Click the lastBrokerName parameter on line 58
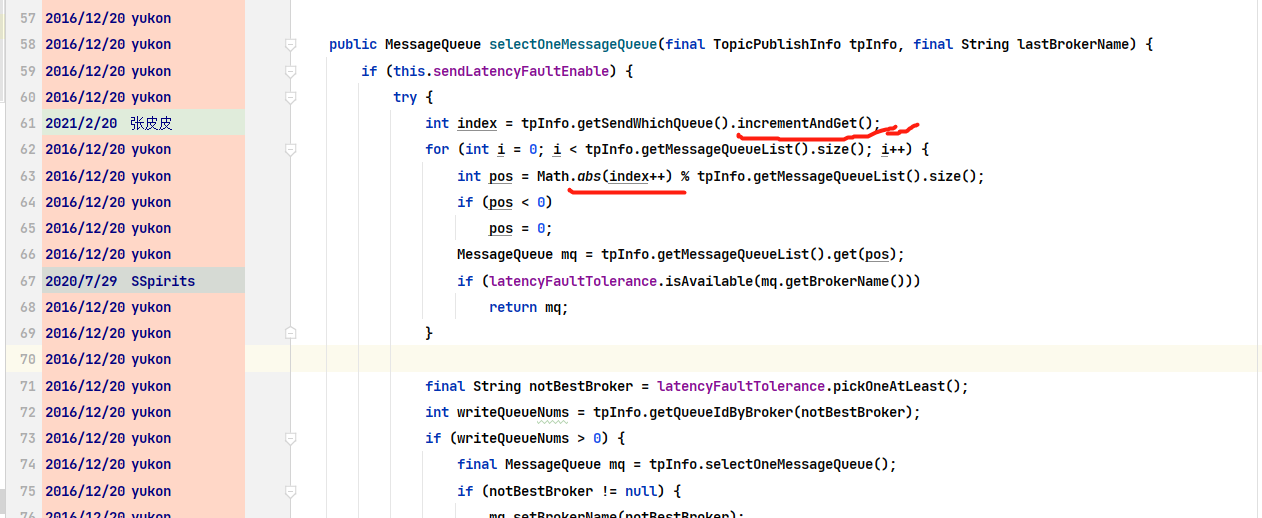The width and height of the screenshot is (1262, 518). tap(1073, 45)
